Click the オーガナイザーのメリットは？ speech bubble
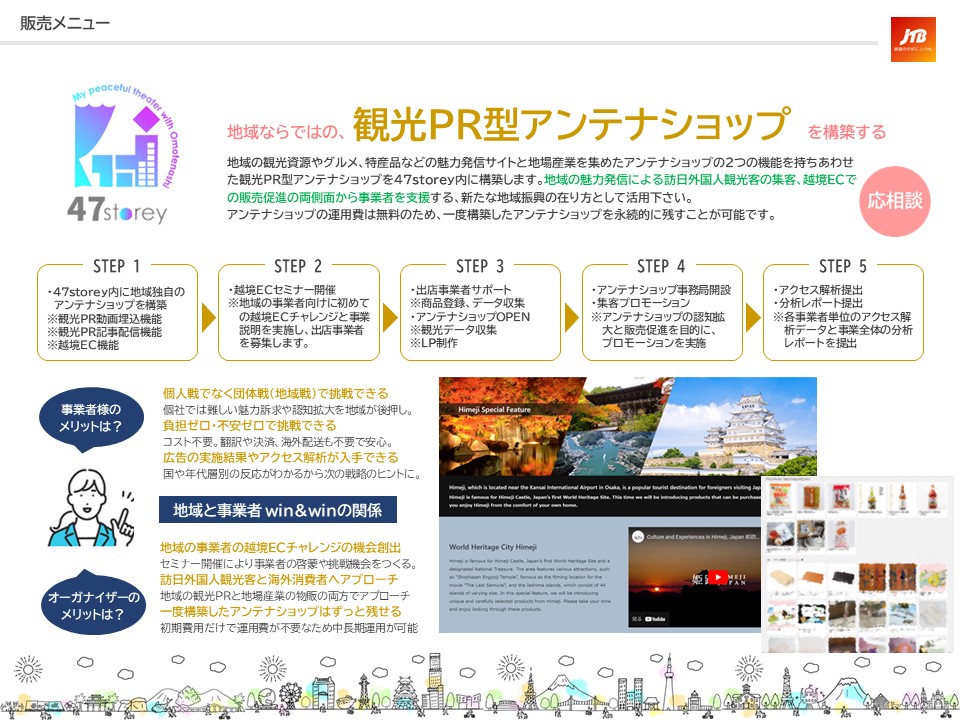The image size is (960, 720). coord(93,603)
